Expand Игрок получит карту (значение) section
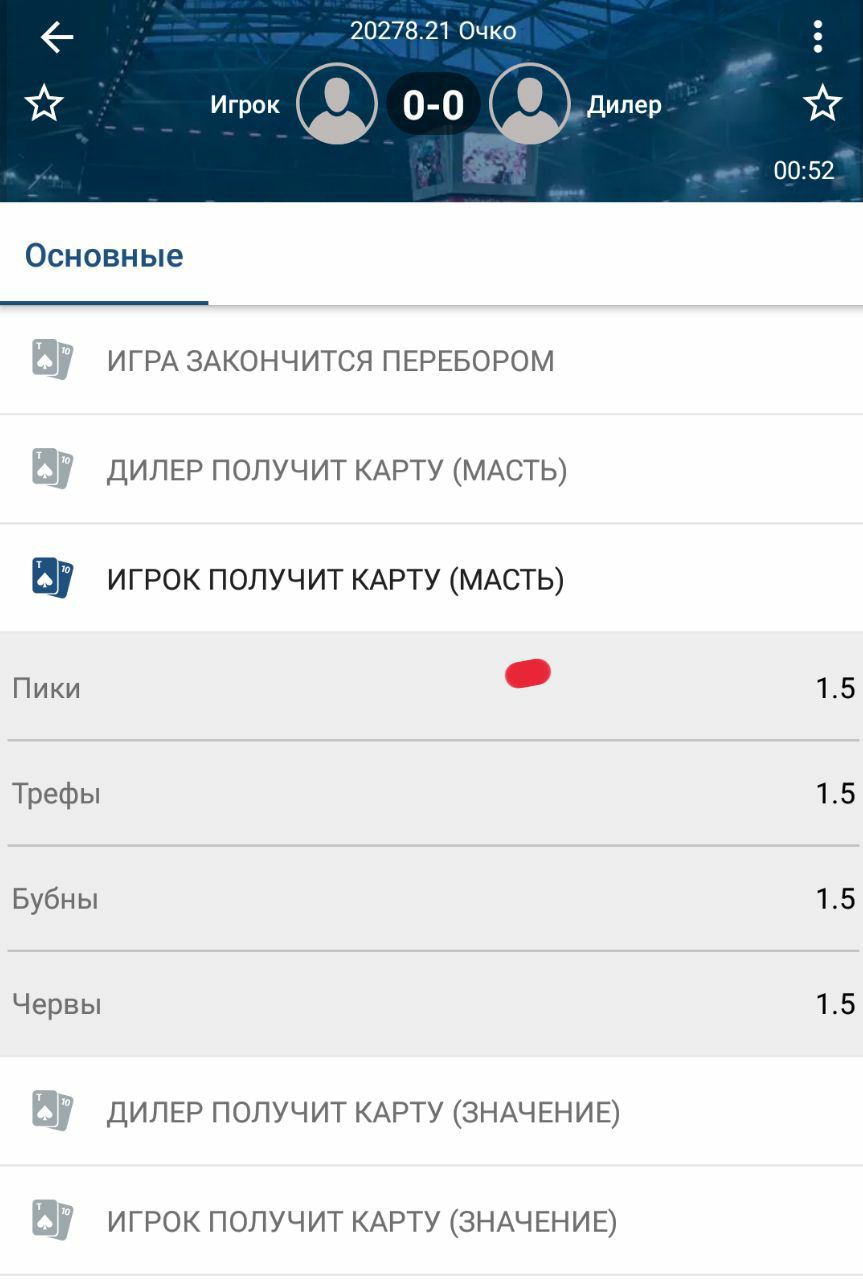The height and width of the screenshot is (1280, 863). (361, 1221)
